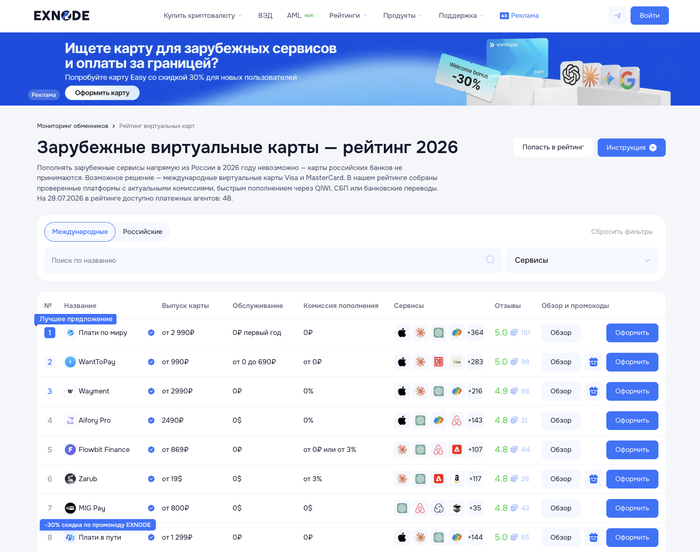The image size is (700, 552).
Task: Open the Telegram icon in header
Action: (617, 16)
